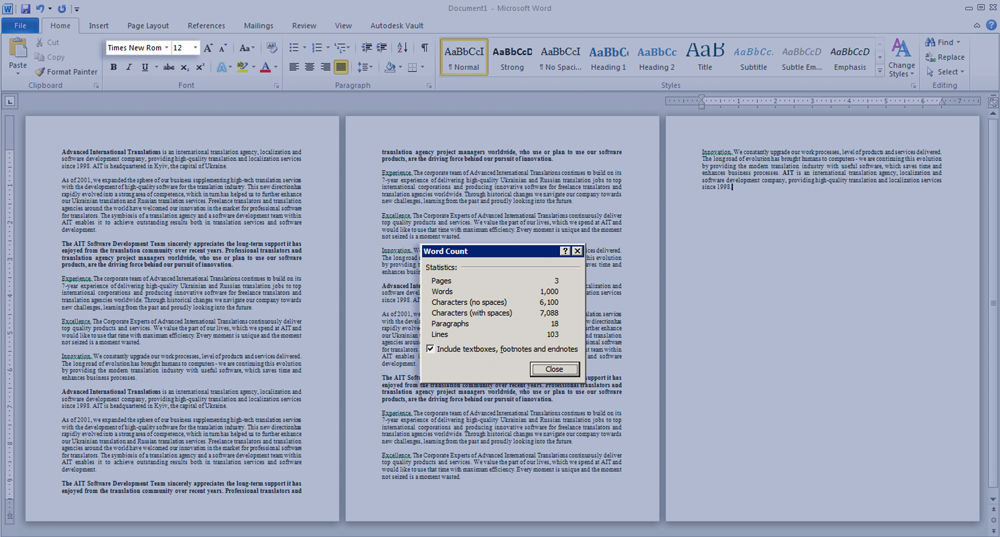Open the View tab
Image resolution: width=1000 pixels, height=537 pixels.
343,26
